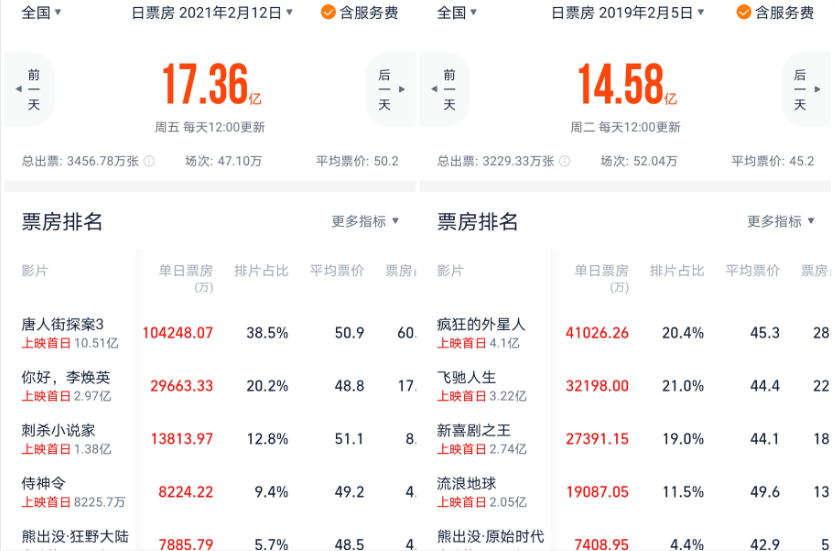The height and width of the screenshot is (551, 834).
Task: Click 票房排名 heading in 2021 panel
Action: 62,222
